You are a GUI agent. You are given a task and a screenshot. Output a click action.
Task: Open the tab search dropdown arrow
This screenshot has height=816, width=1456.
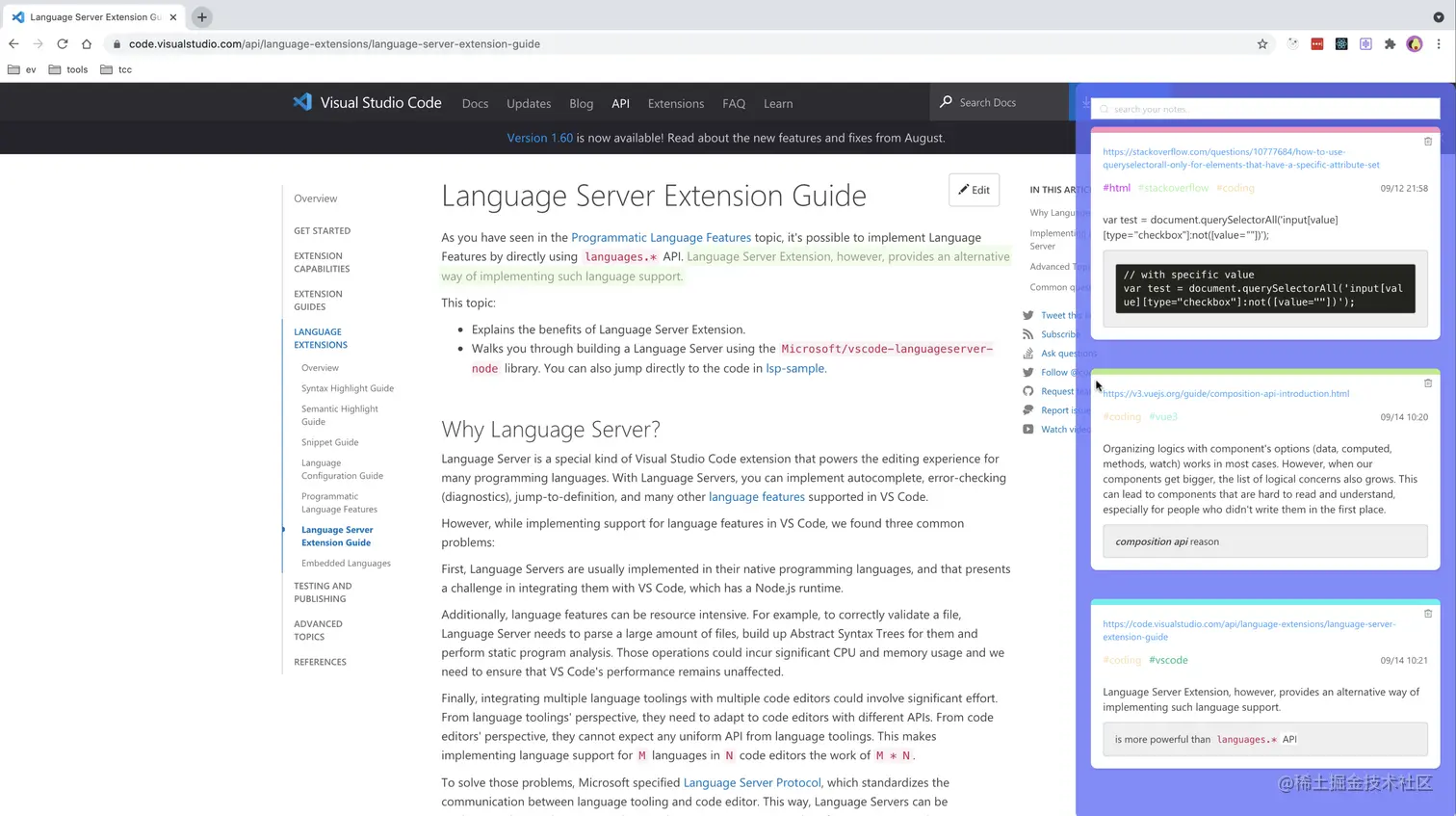1439,17
